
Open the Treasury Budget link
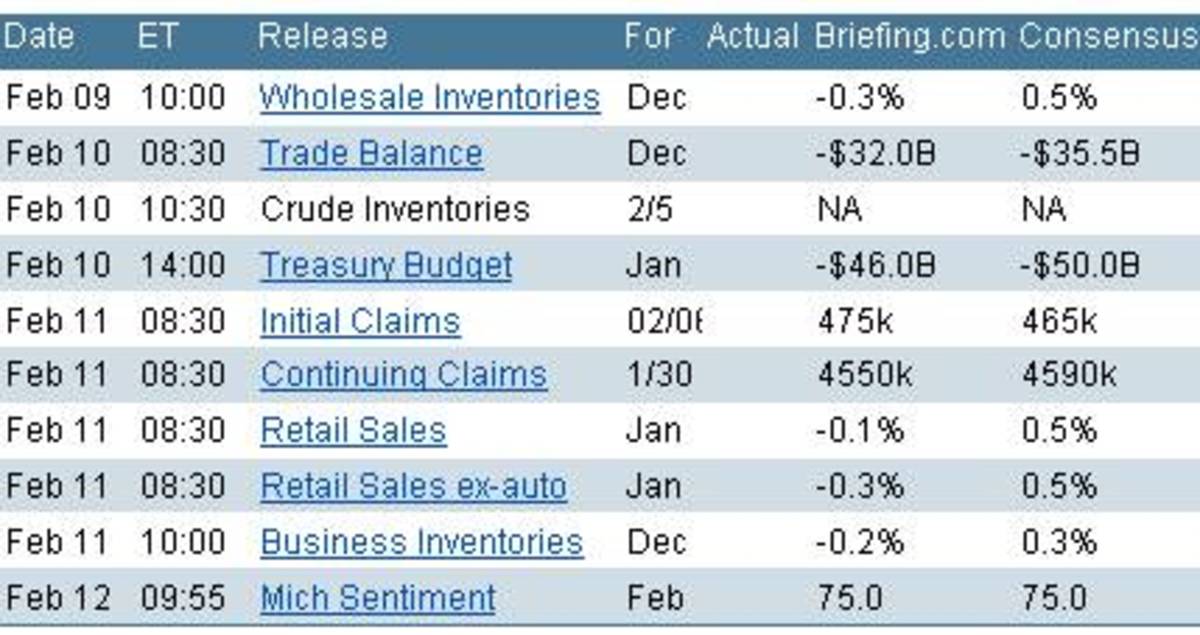click(386, 266)
